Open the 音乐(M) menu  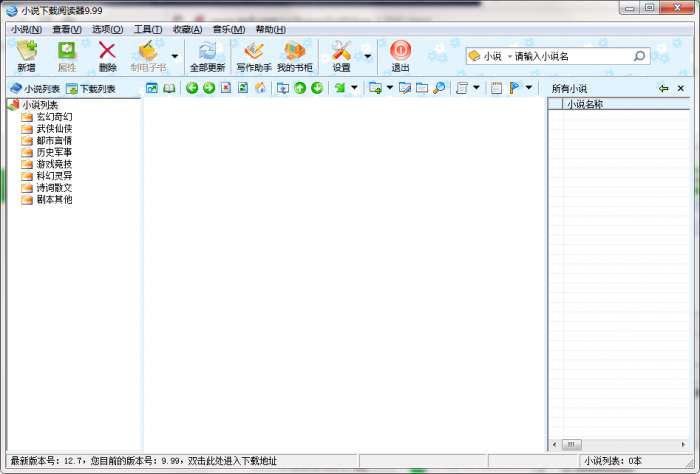click(229, 29)
